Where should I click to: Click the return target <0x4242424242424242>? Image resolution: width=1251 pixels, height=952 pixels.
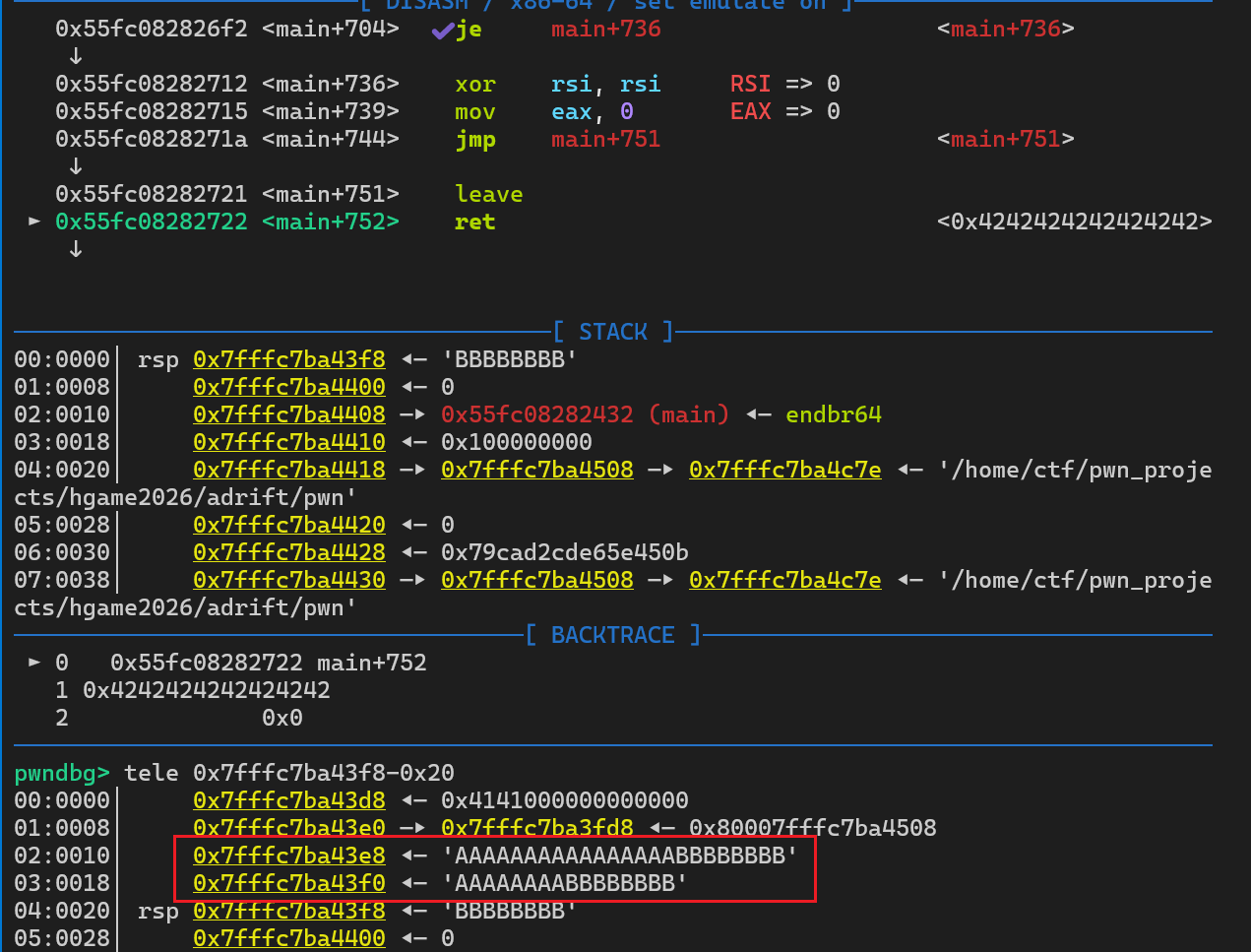tap(1074, 222)
